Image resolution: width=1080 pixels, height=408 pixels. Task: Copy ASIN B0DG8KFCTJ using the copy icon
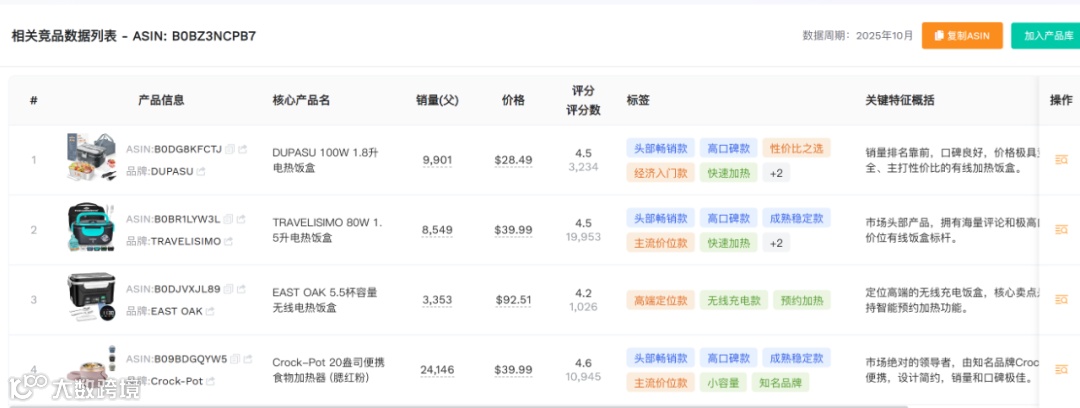(x=229, y=149)
